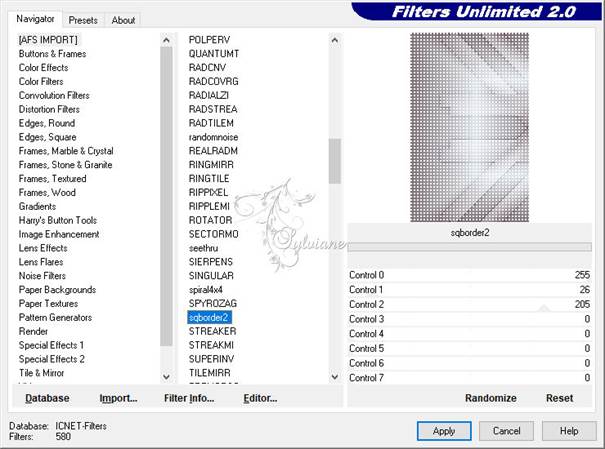Choose the RADSTREA filter
Screen dimensions: 605x449
click(x=213, y=109)
